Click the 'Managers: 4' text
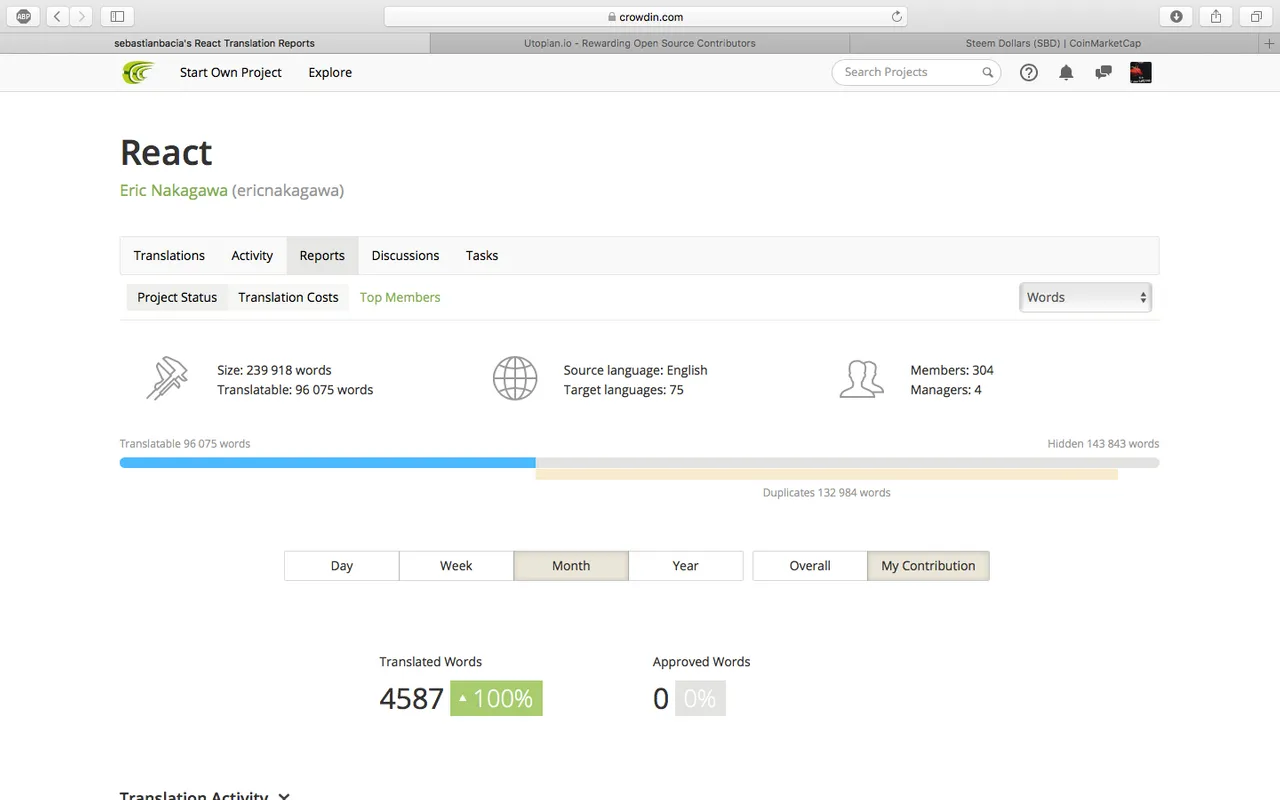 tap(946, 390)
